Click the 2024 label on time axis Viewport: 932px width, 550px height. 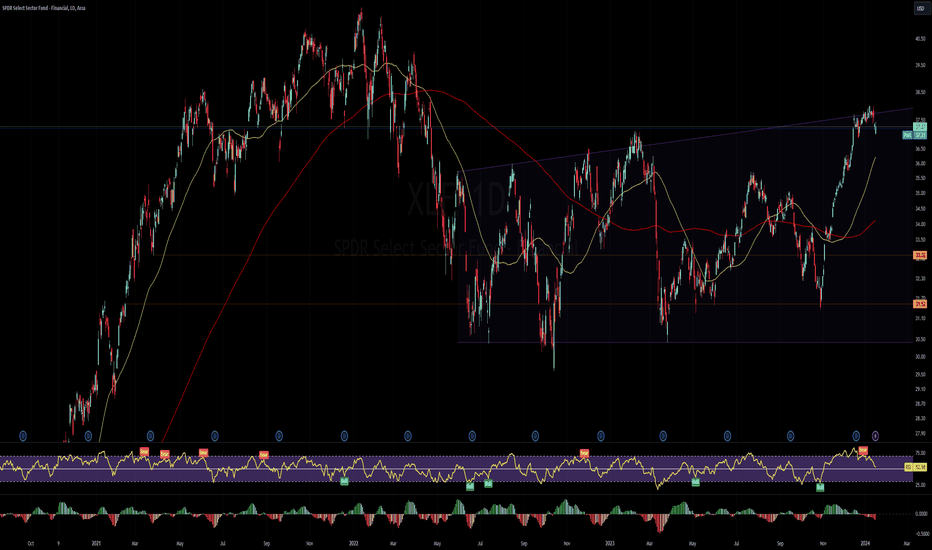coord(865,543)
